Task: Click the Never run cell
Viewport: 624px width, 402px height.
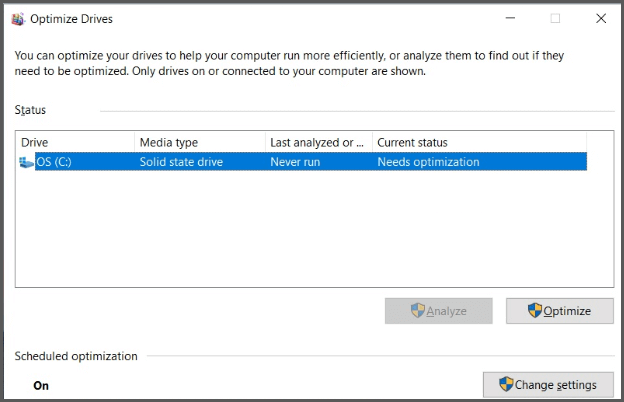Action: tap(295, 162)
